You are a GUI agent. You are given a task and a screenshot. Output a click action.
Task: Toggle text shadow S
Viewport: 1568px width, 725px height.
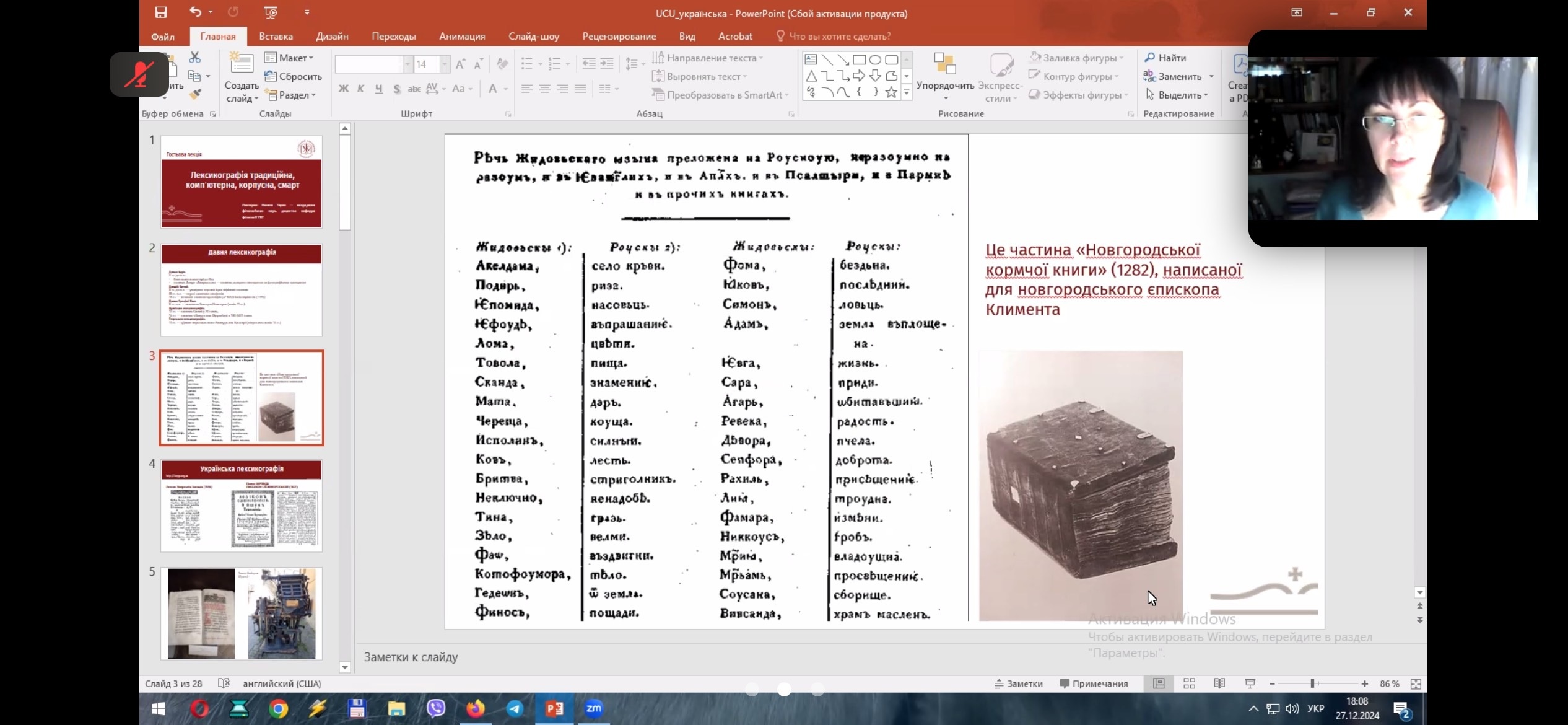coord(396,89)
